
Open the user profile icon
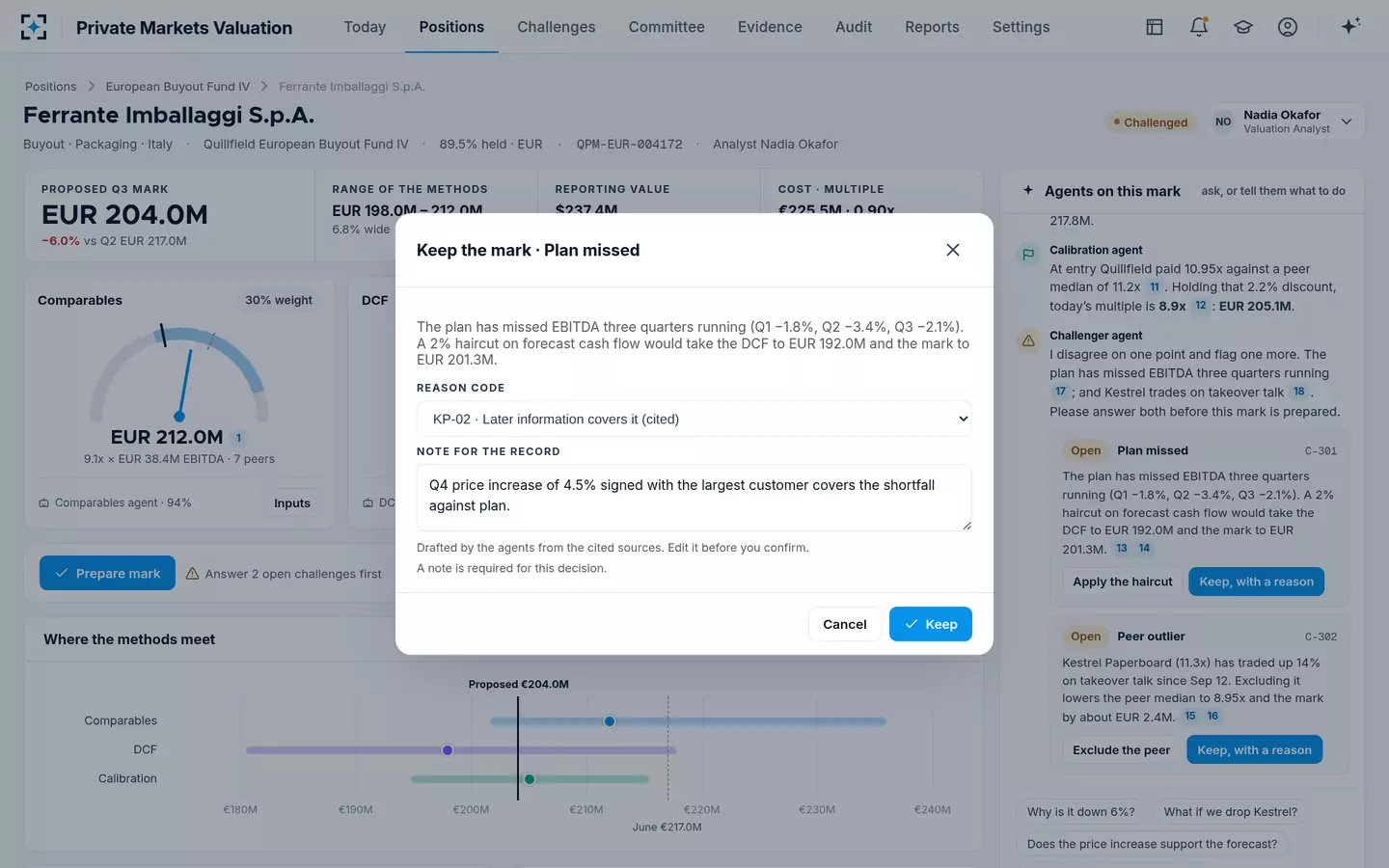pyautogui.click(x=1288, y=27)
